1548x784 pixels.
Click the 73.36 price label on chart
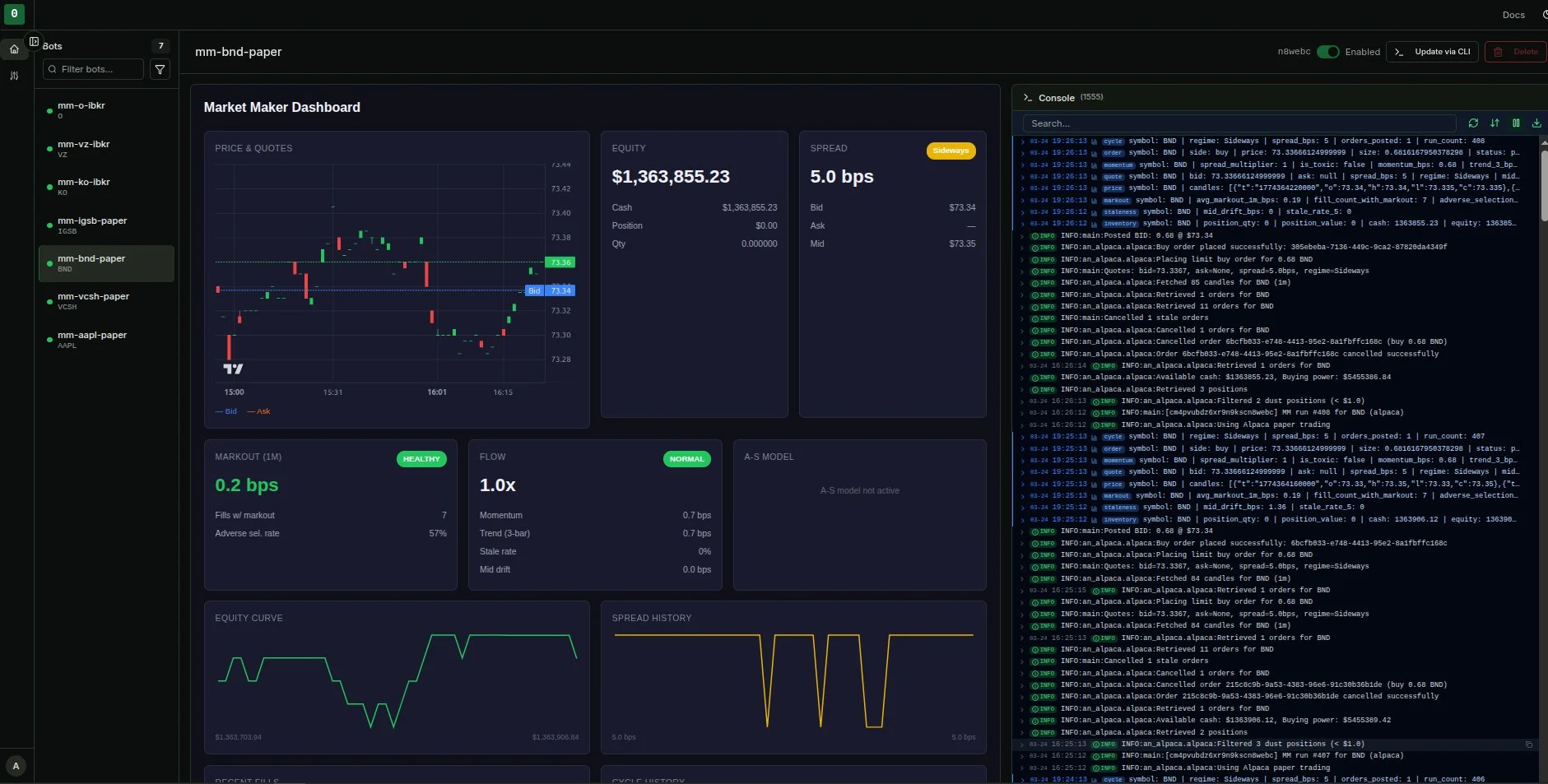tap(560, 262)
